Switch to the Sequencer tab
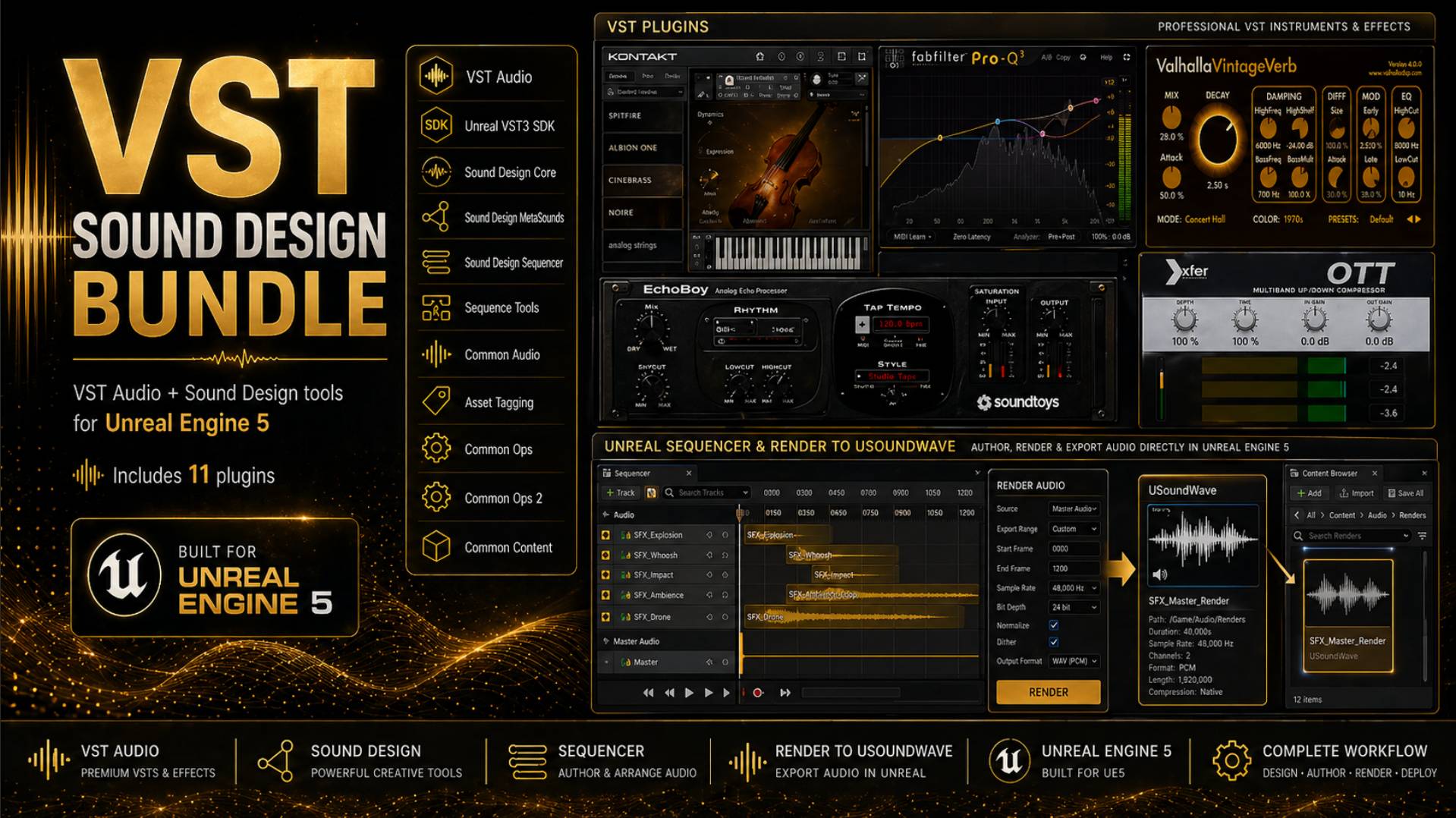Screen dimensions: 1456x818 pos(631,473)
